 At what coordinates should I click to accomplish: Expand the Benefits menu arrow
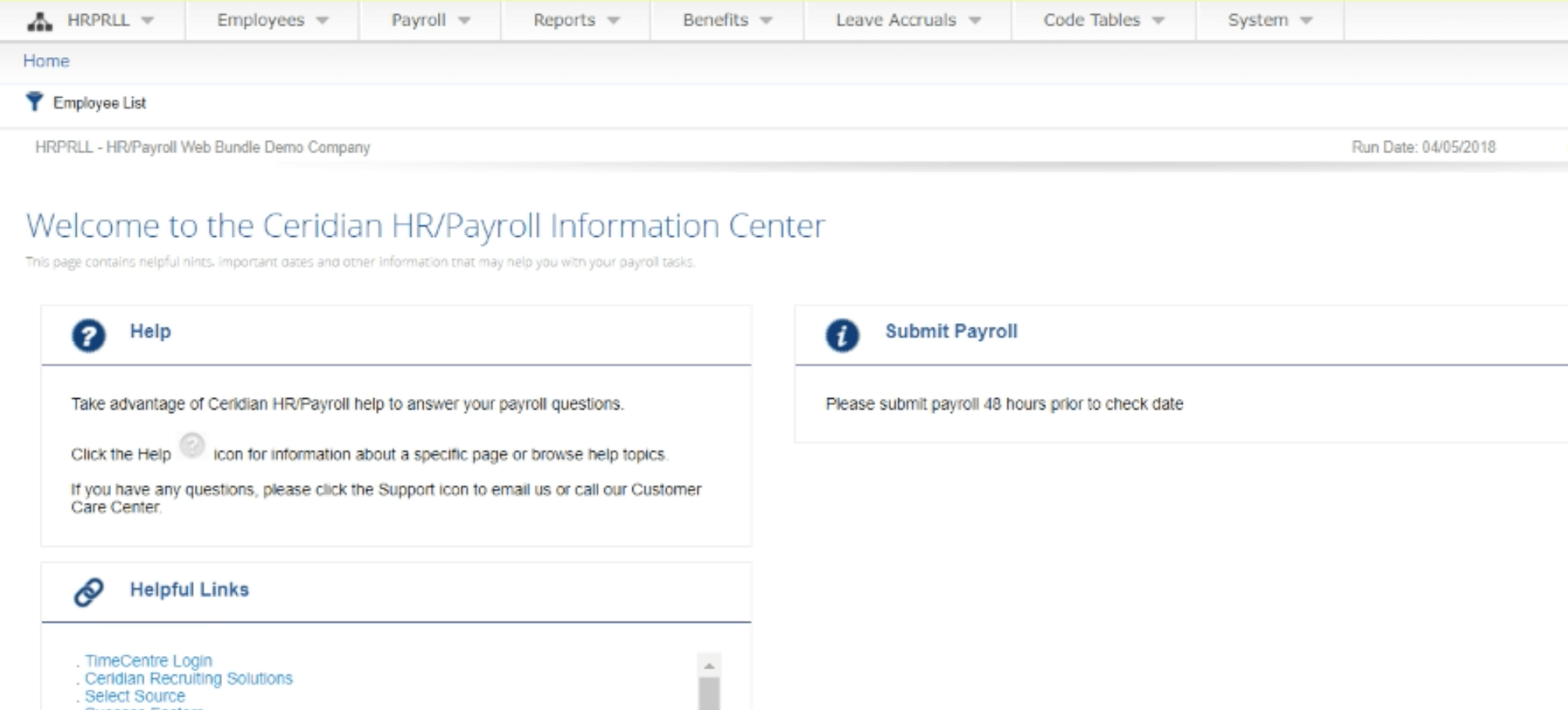pos(766,21)
